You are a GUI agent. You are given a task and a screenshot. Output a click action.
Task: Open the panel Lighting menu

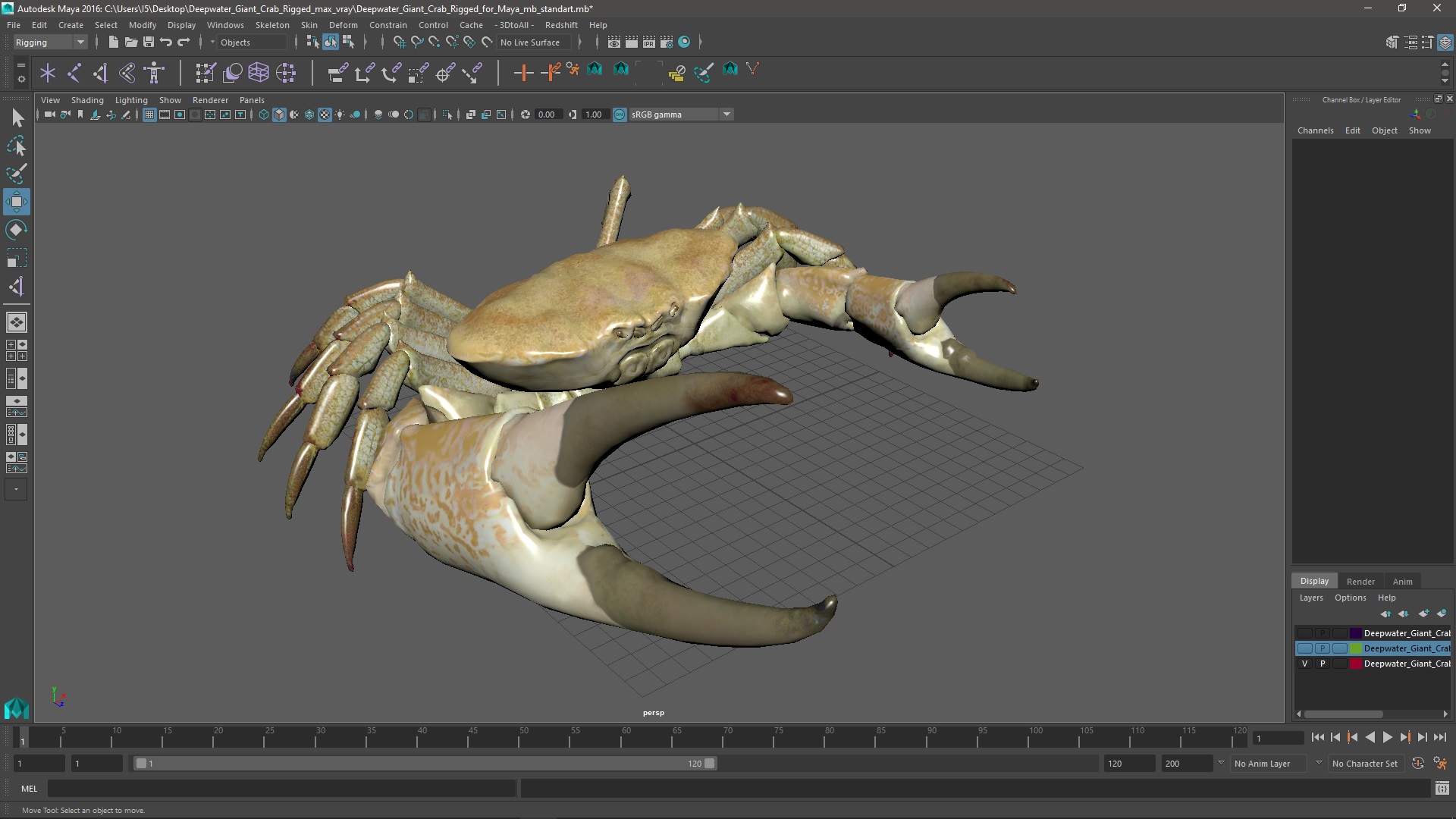coord(131,100)
